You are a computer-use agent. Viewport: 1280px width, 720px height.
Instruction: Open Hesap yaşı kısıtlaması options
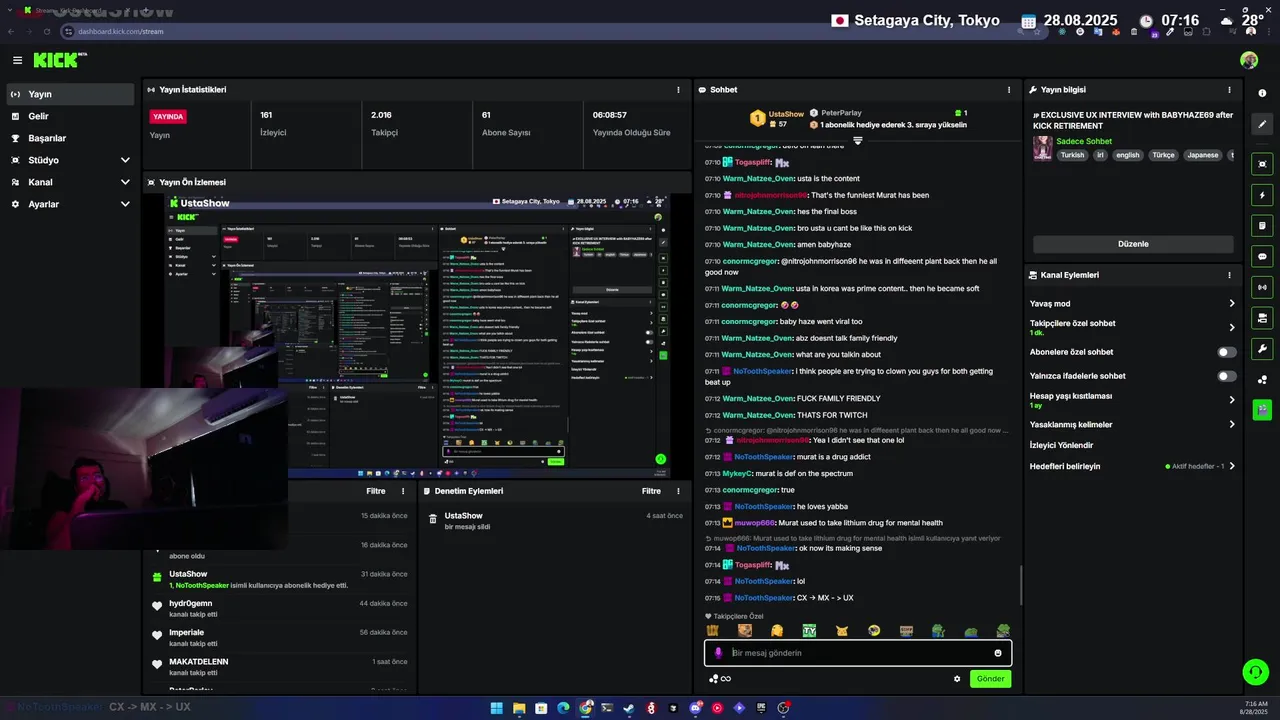point(1133,400)
